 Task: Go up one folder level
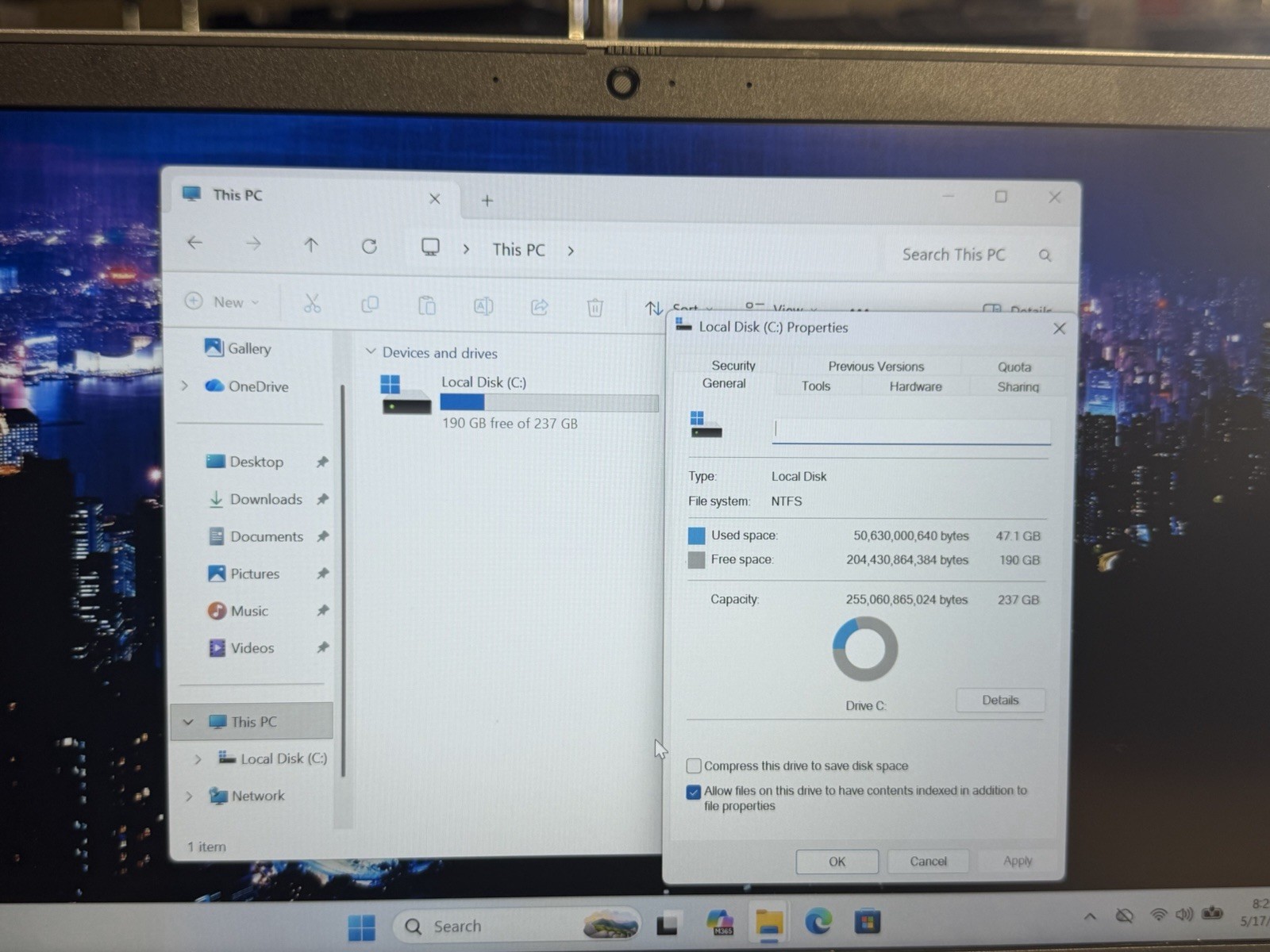click(311, 245)
